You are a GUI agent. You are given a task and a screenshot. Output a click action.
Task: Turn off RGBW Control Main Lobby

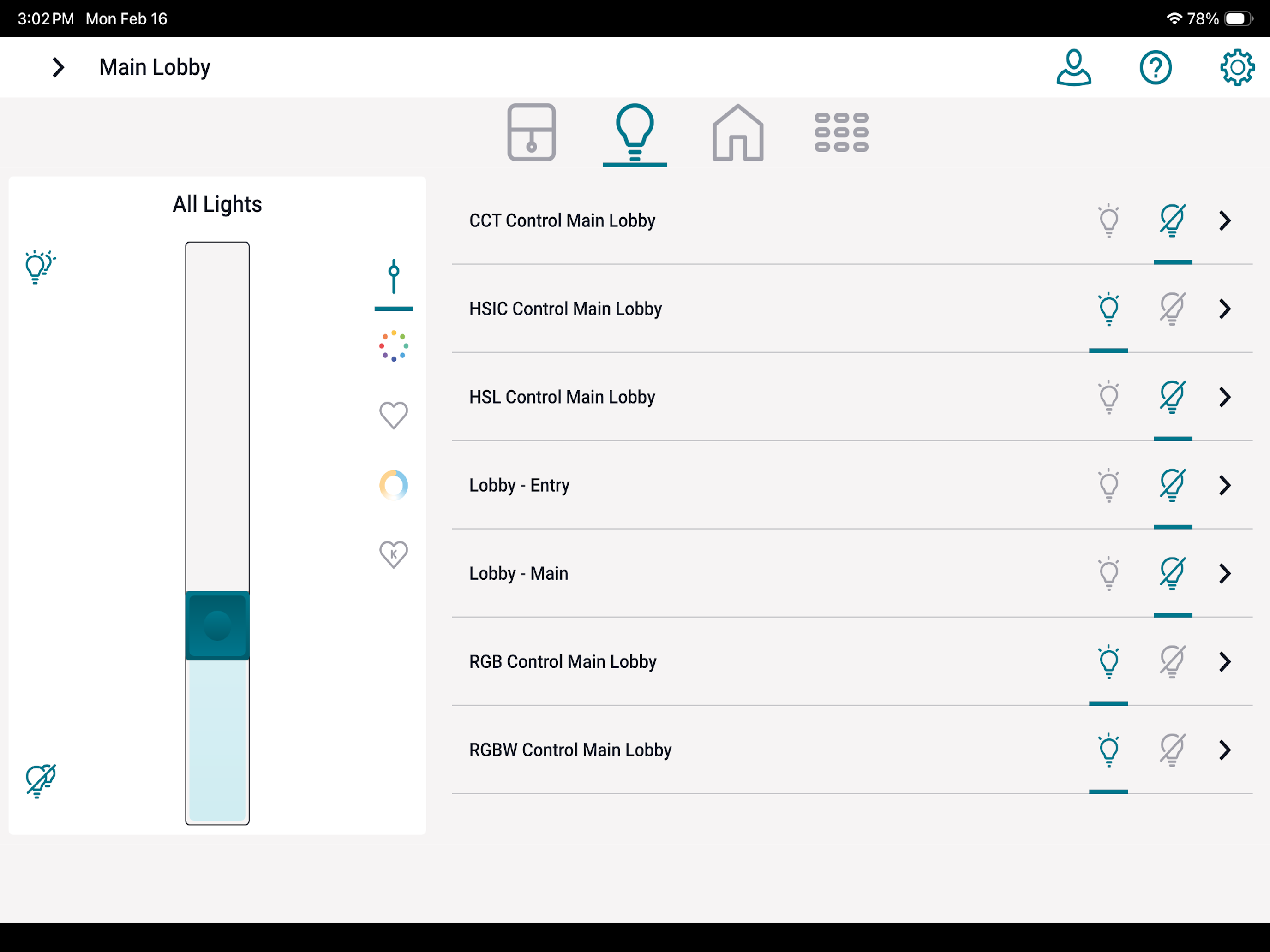point(1172,750)
